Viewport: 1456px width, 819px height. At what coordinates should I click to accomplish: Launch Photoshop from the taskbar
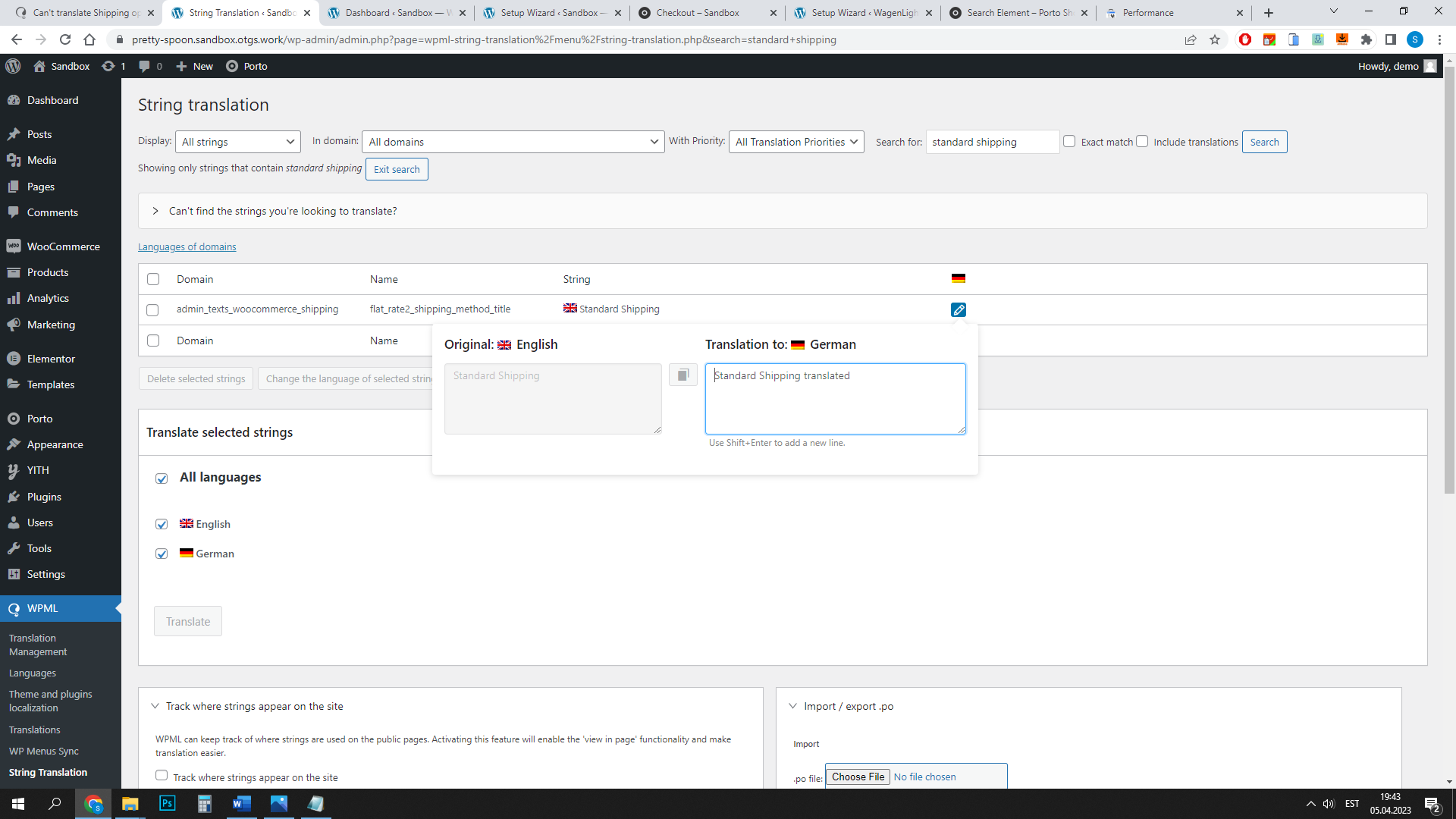168,804
